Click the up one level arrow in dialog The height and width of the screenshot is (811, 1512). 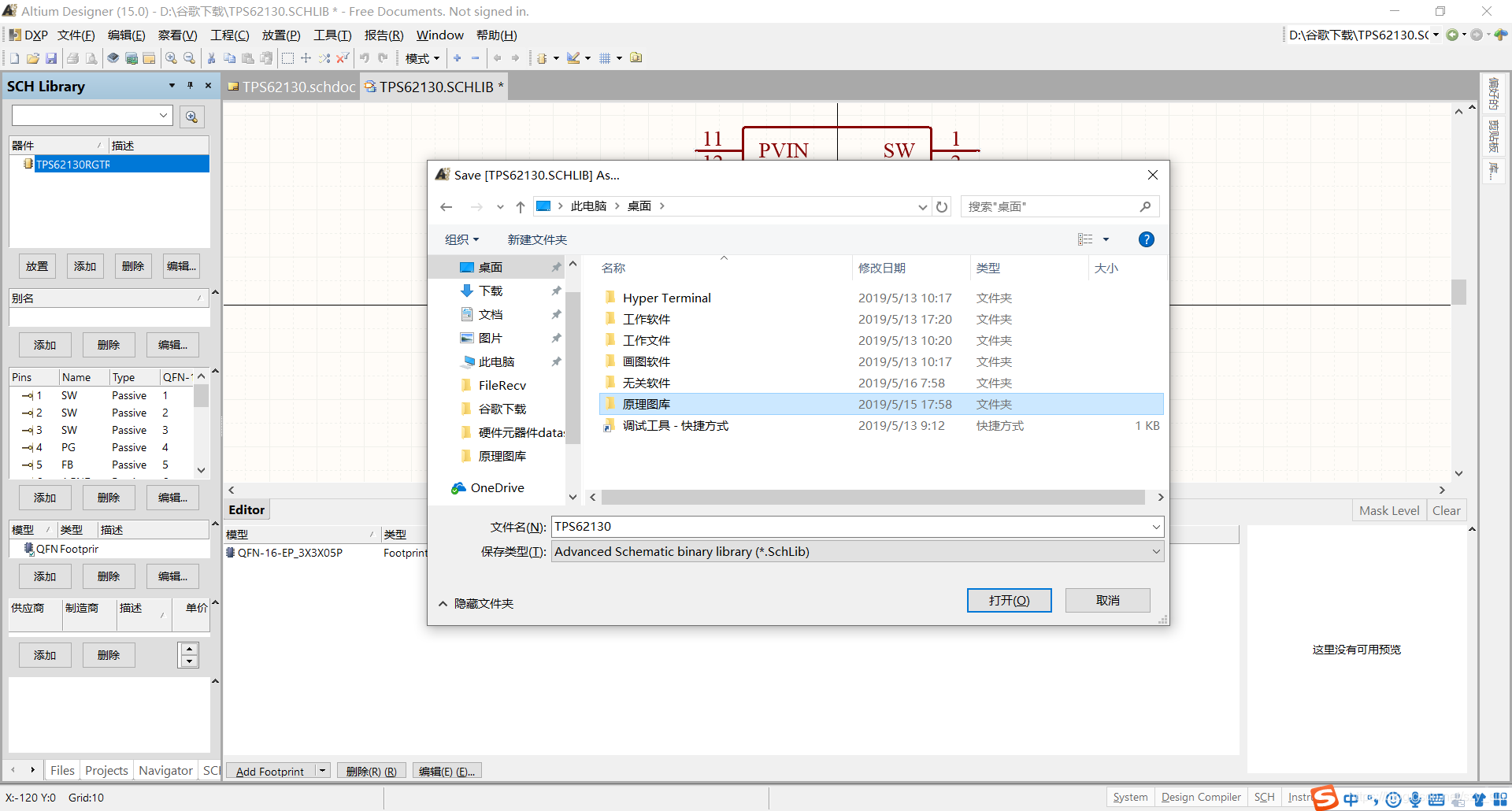[x=521, y=207]
